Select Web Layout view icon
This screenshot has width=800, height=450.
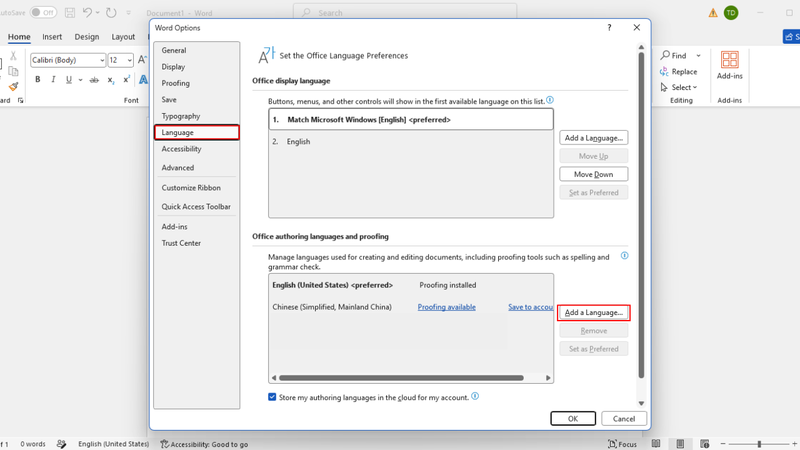705,444
